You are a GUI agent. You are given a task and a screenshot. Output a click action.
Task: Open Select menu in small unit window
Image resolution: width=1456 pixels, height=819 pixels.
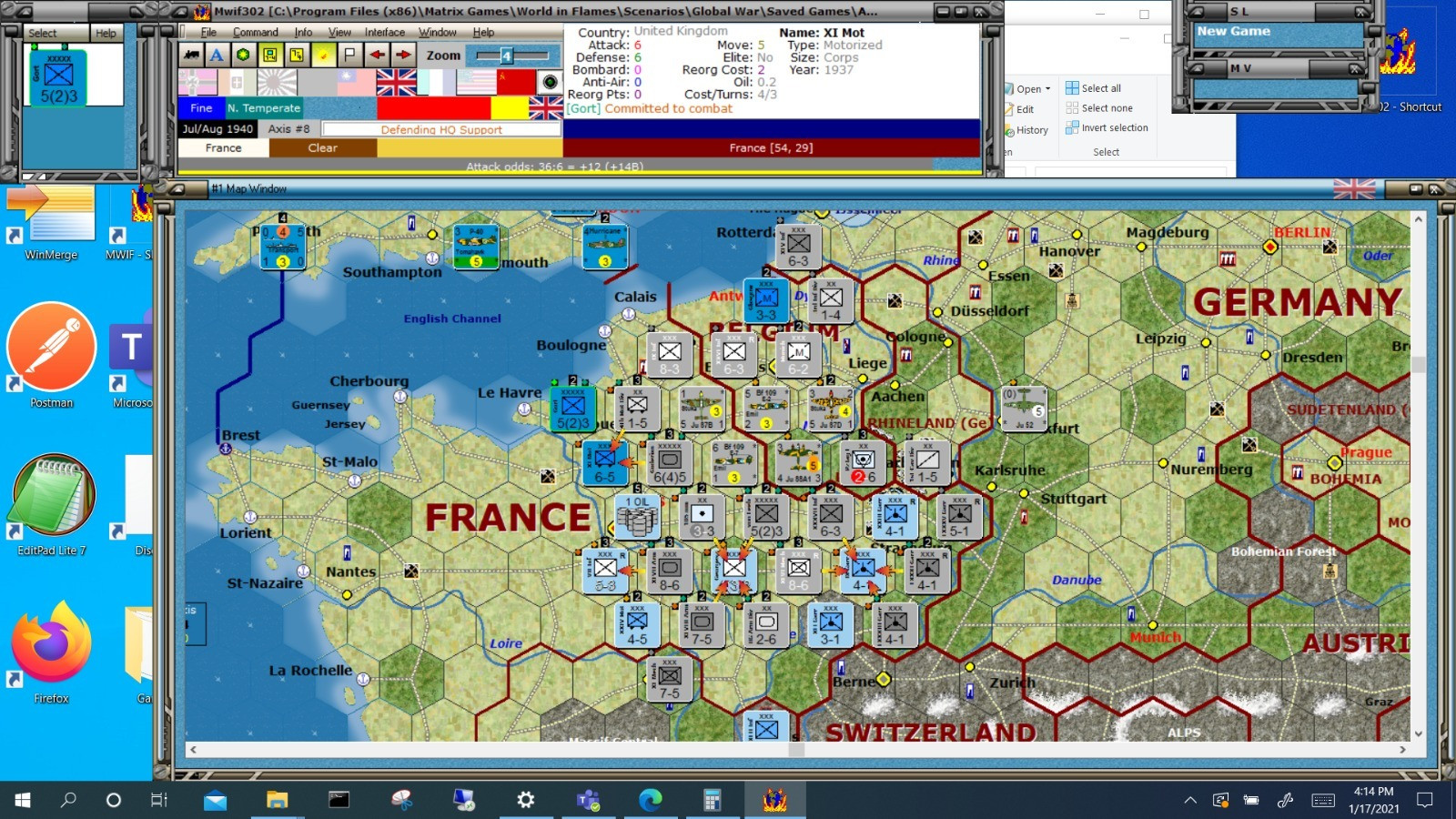(42, 33)
